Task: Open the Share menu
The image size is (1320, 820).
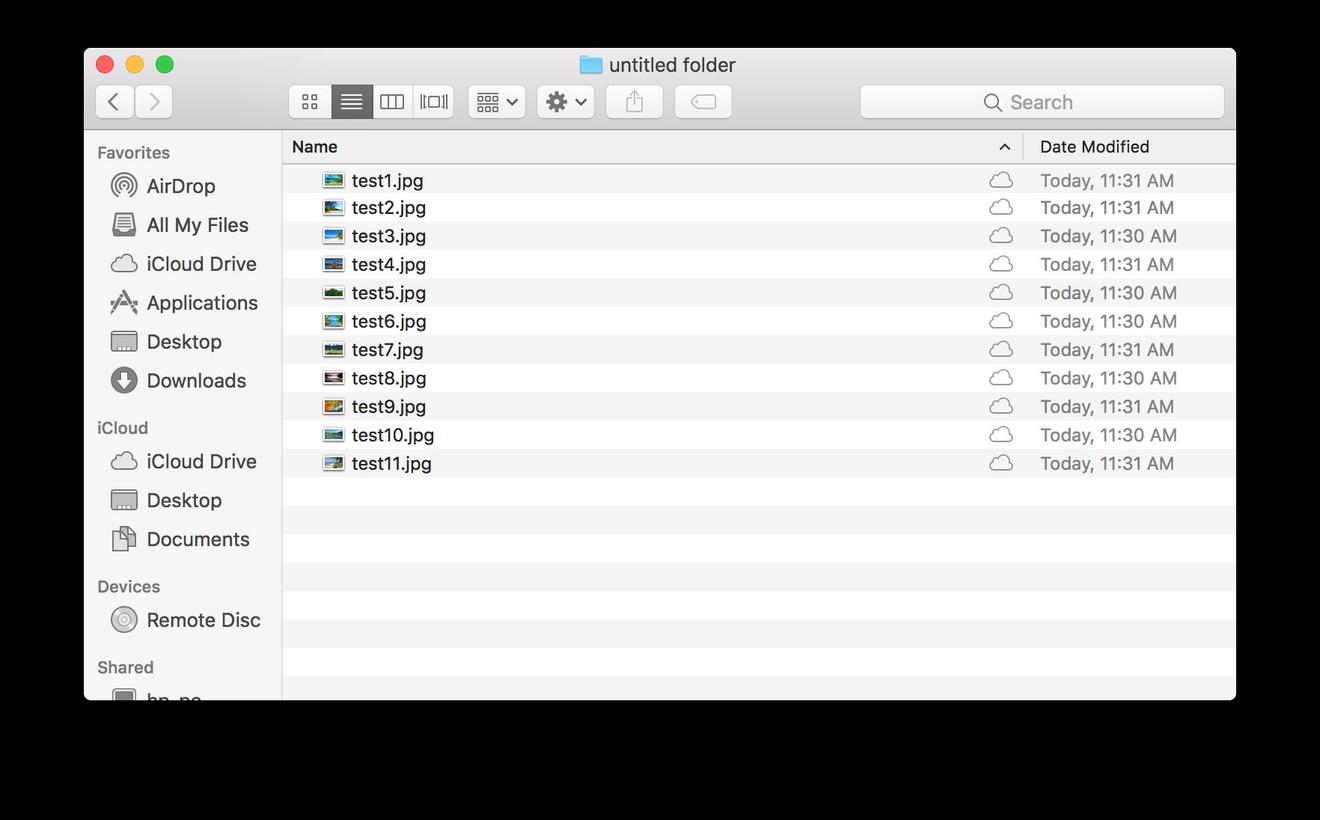Action: pyautogui.click(x=634, y=101)
